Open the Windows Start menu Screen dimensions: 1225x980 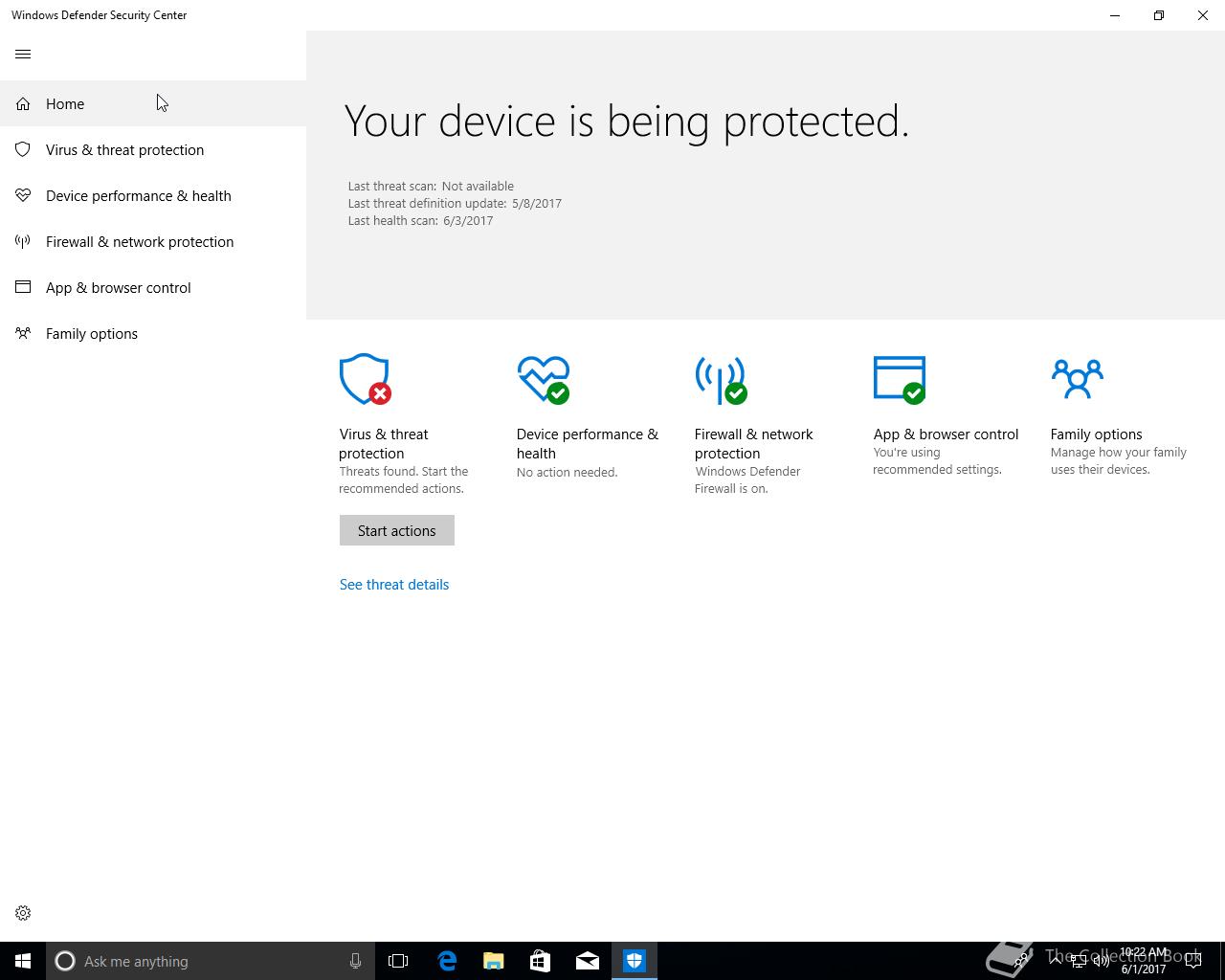click(x=23, y=961)
